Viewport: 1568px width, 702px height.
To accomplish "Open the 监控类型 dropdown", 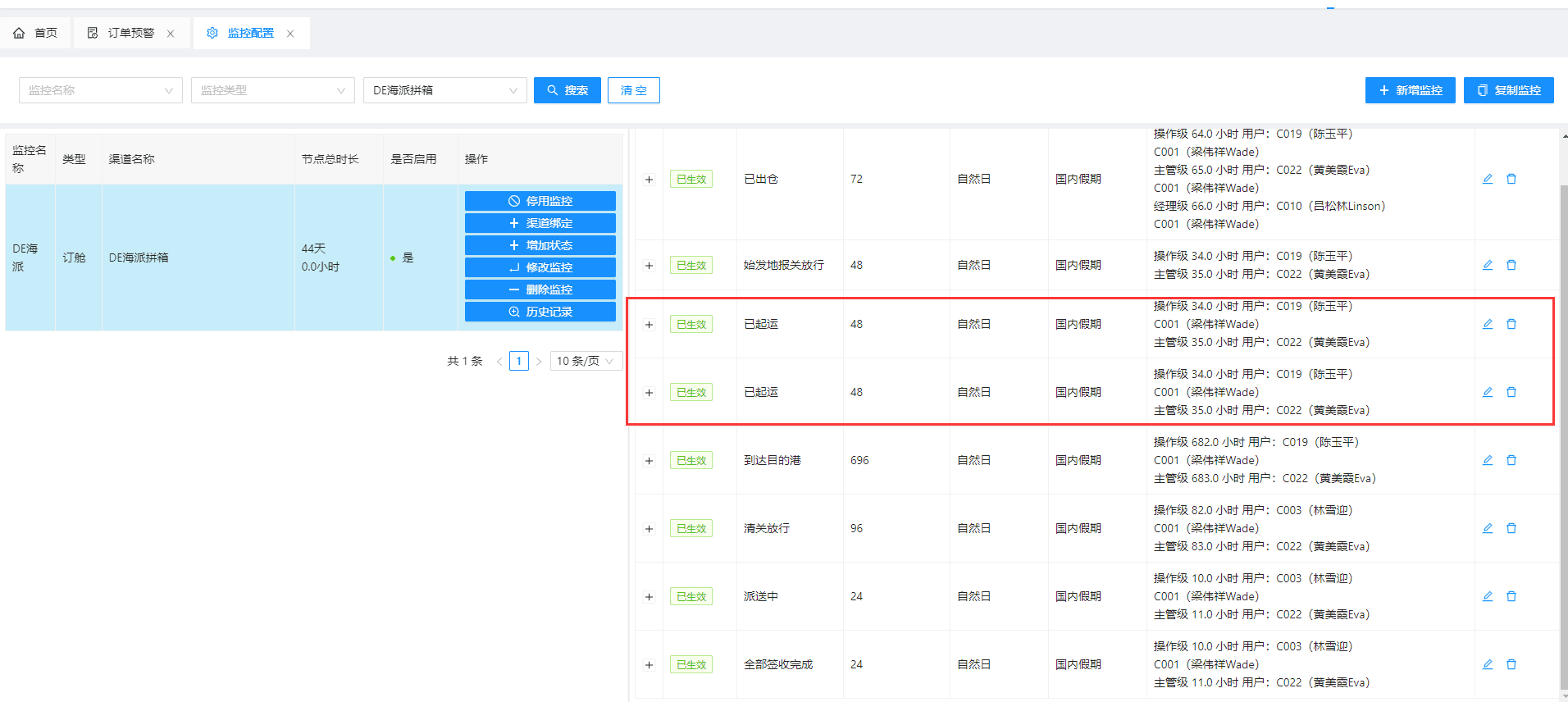I will (272, 90).
